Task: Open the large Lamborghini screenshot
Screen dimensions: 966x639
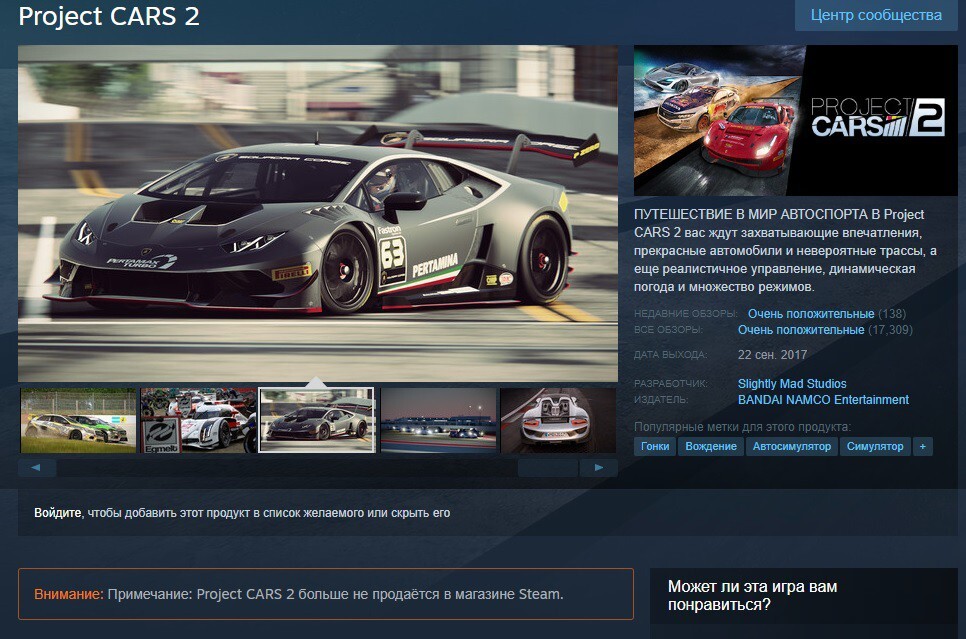Action: pyautogui.click(x=318, y=213)
